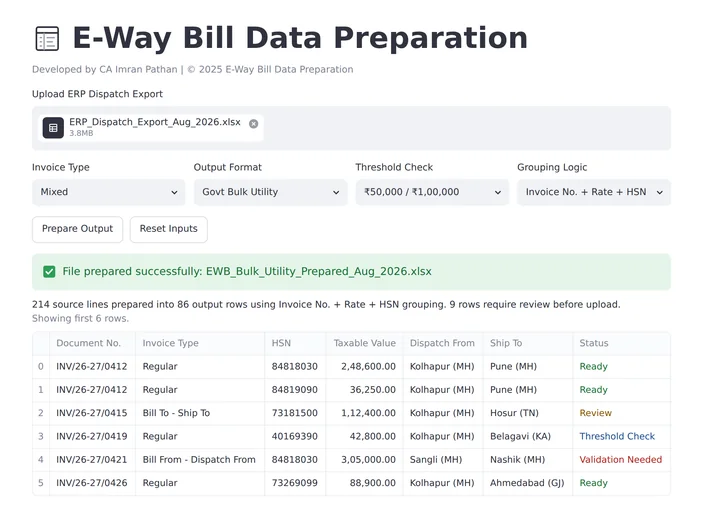Image resolution: width=703 pixels, height=512 pixels.
Task: Click HSN code 84819090
Action: coord(295,390)
